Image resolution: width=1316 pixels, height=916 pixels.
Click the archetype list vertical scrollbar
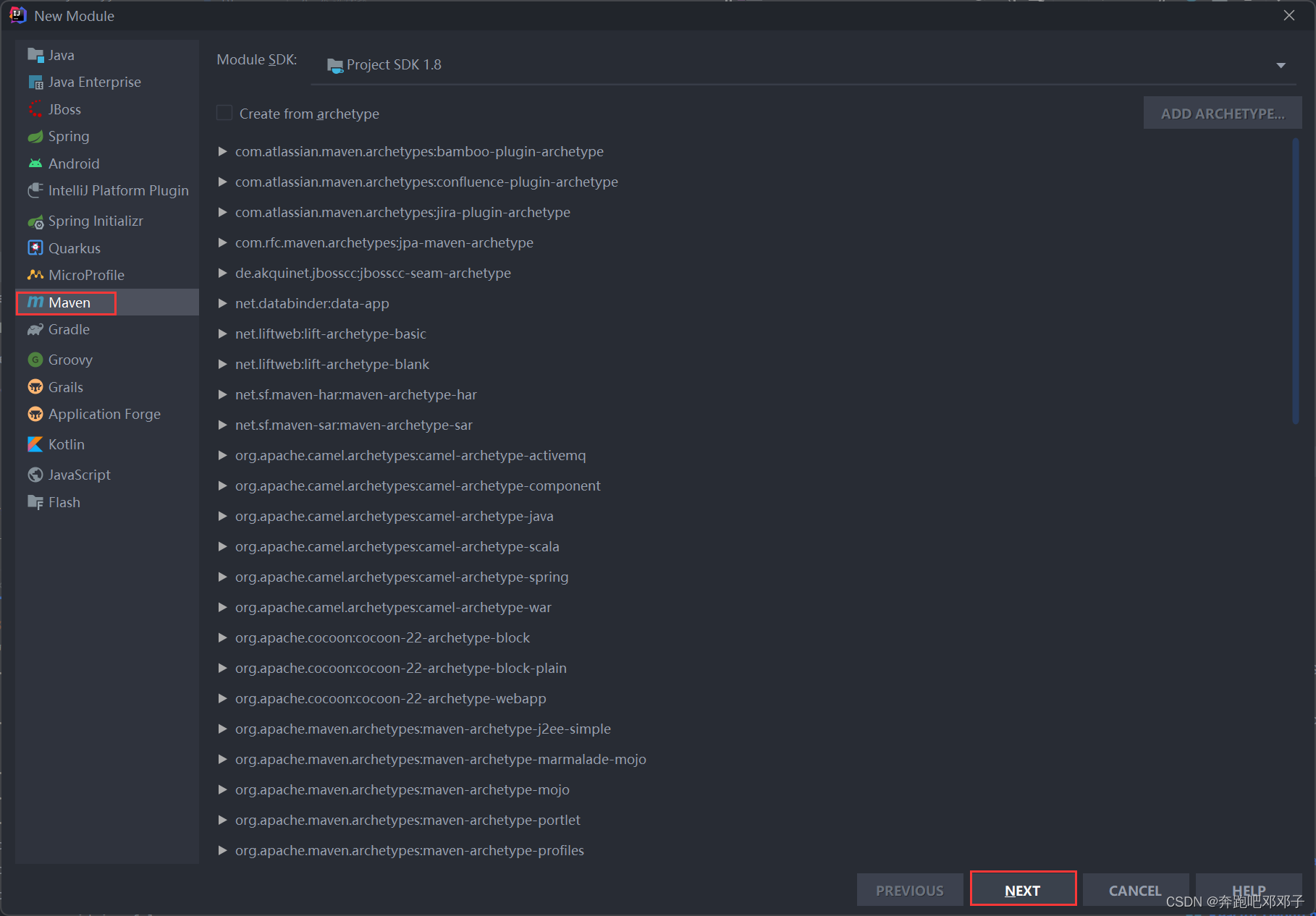[1295, 282]
